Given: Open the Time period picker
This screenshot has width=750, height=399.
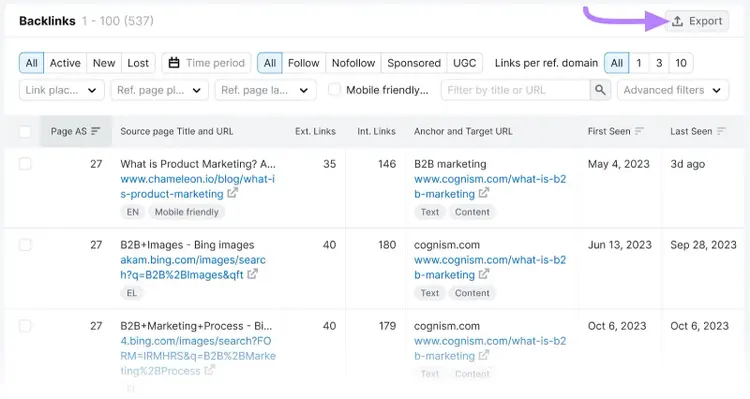Looking at the screenshot, I should tap(206, 63).
